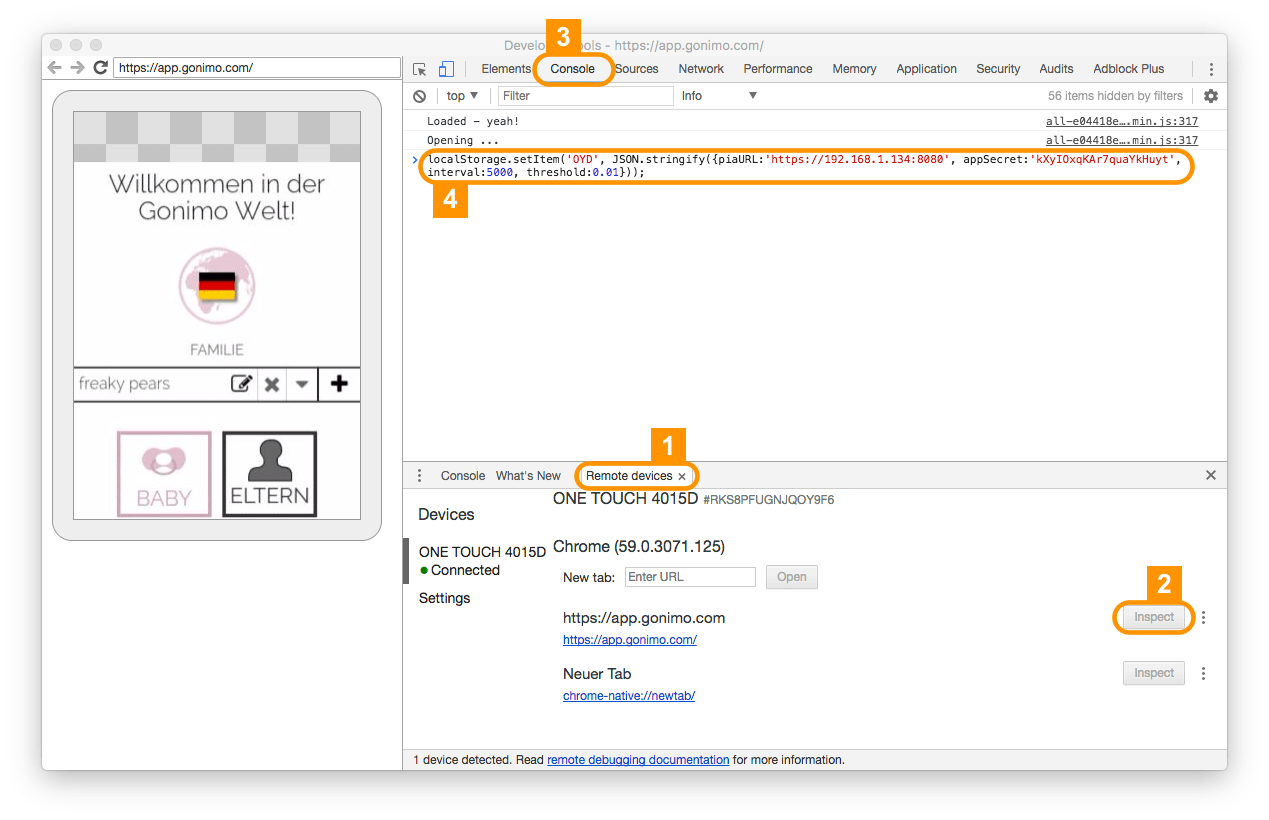Reload the page with refresh icon
The image size is (1269, 820).
100,68
